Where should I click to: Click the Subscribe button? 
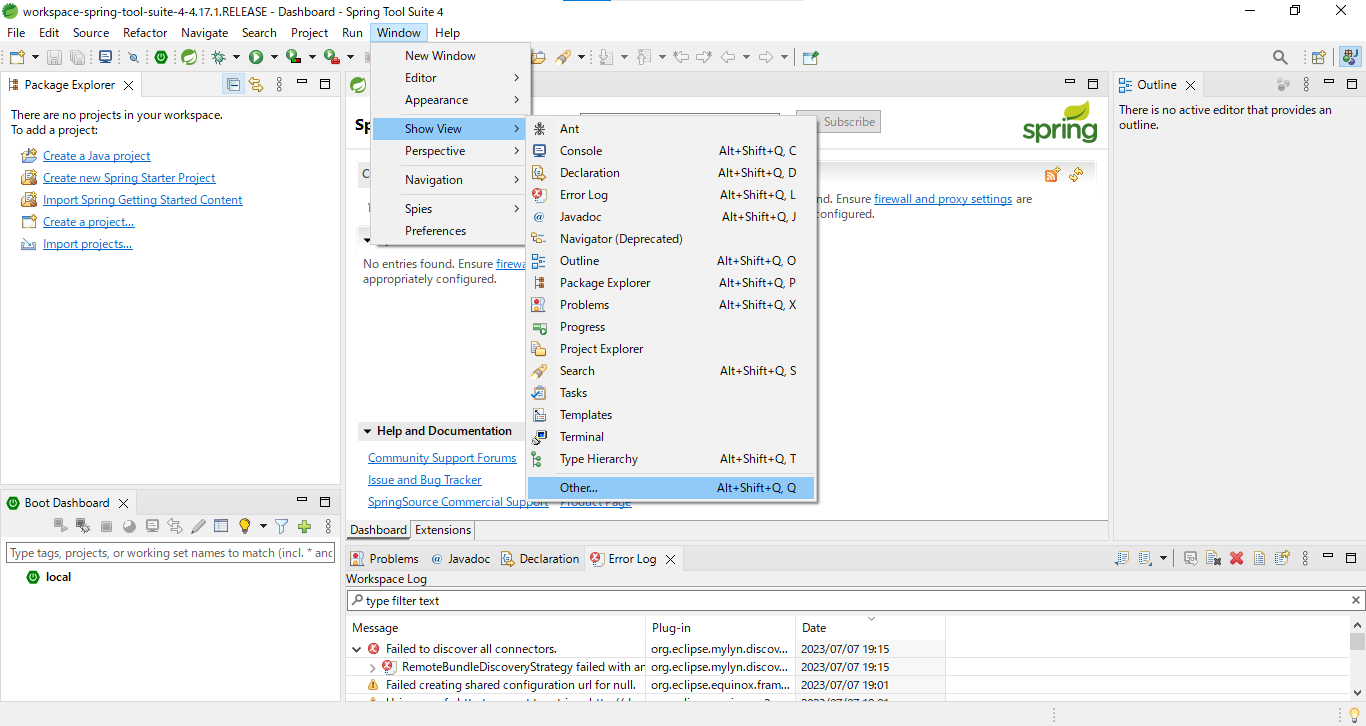849,122
